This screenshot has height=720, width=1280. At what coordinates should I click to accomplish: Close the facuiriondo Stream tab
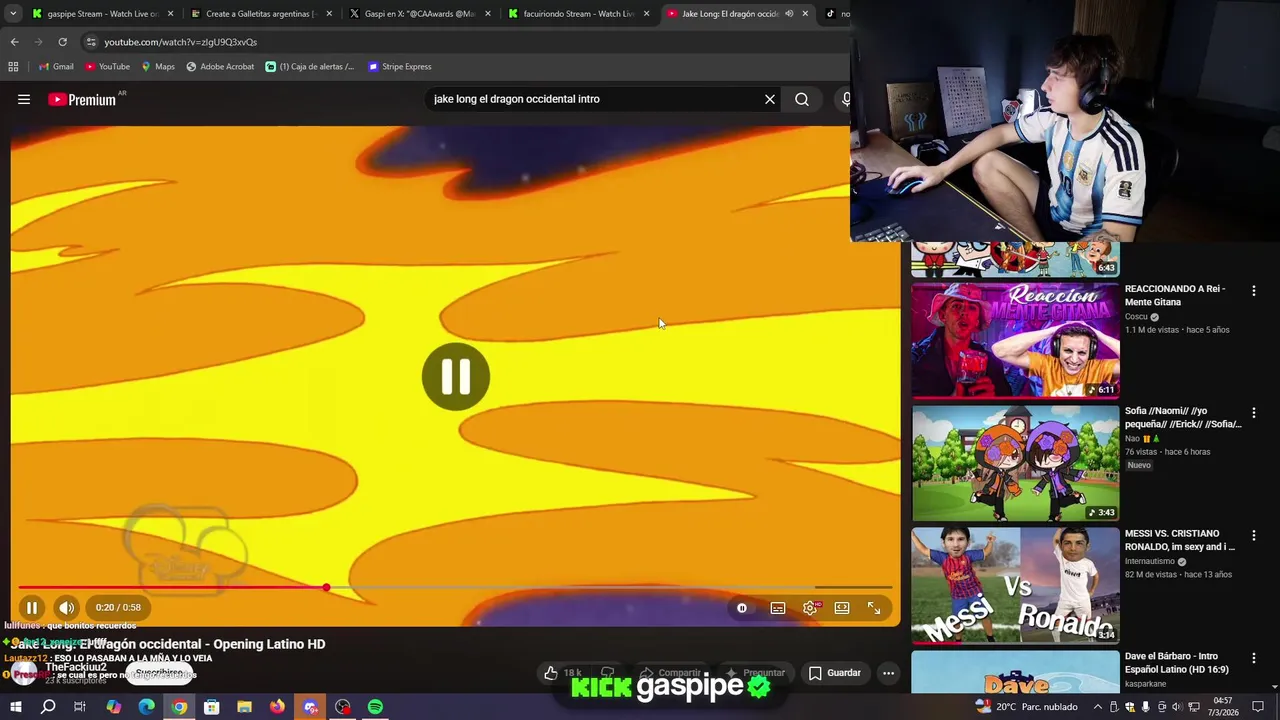[x=646, y=14]
